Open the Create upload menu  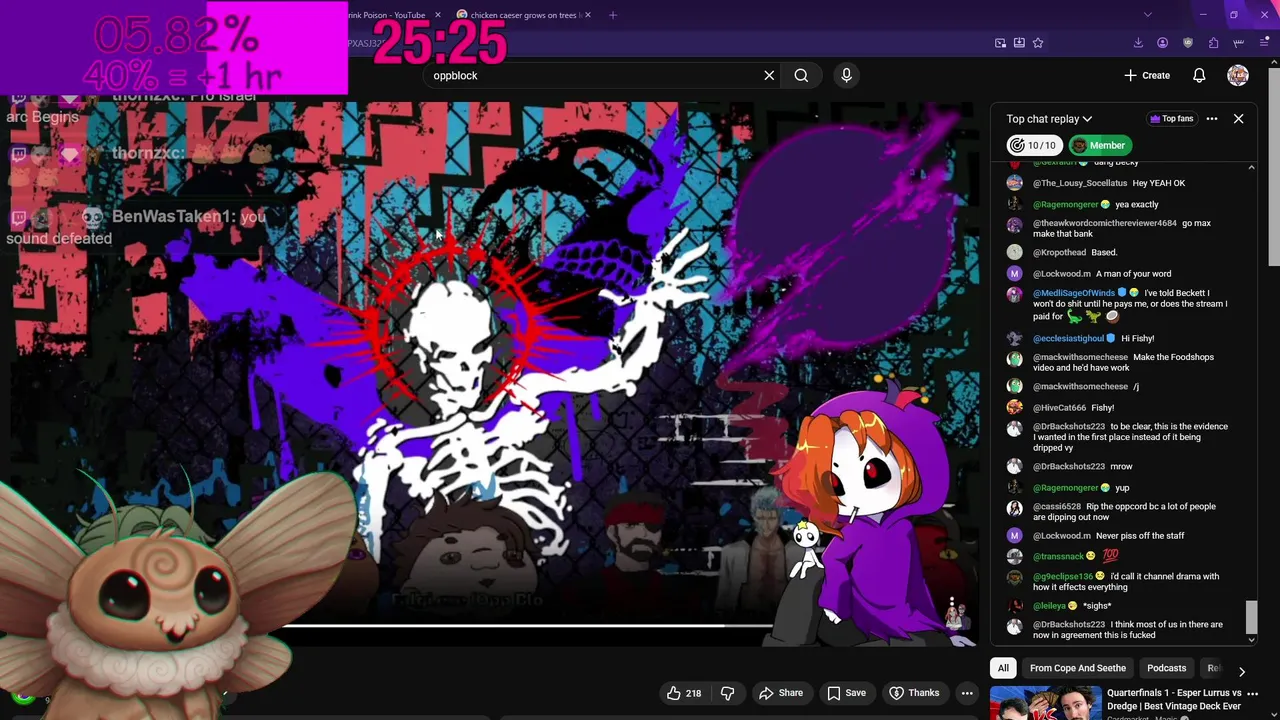[x=1146, y=75]
